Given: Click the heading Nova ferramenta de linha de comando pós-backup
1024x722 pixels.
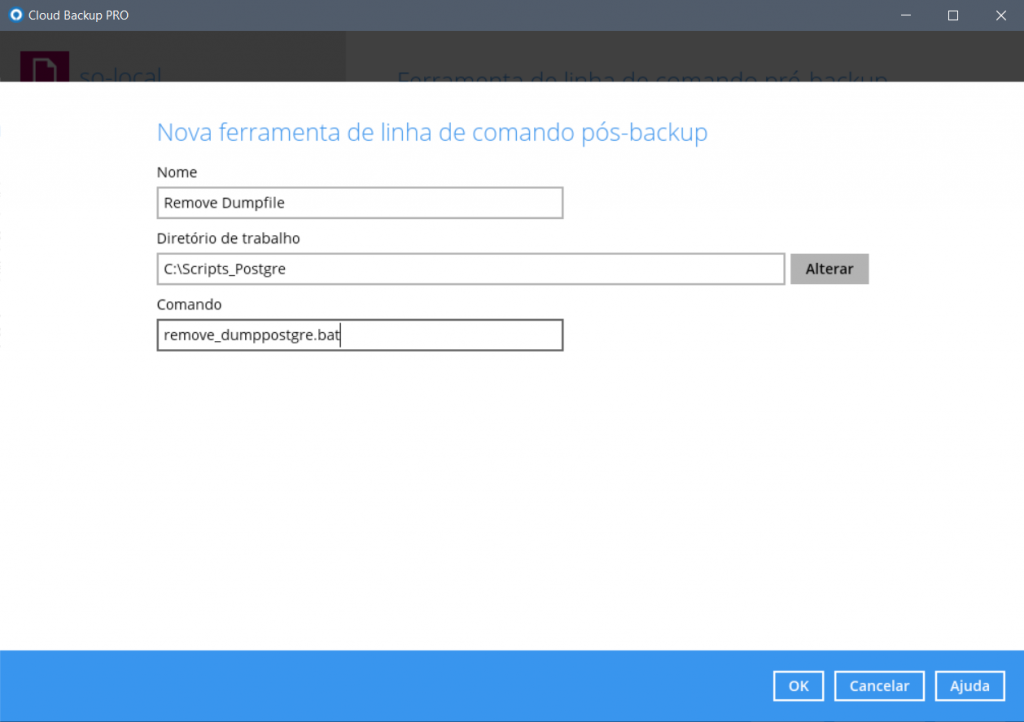Looking at the screenshot, I should pos(432,133).
